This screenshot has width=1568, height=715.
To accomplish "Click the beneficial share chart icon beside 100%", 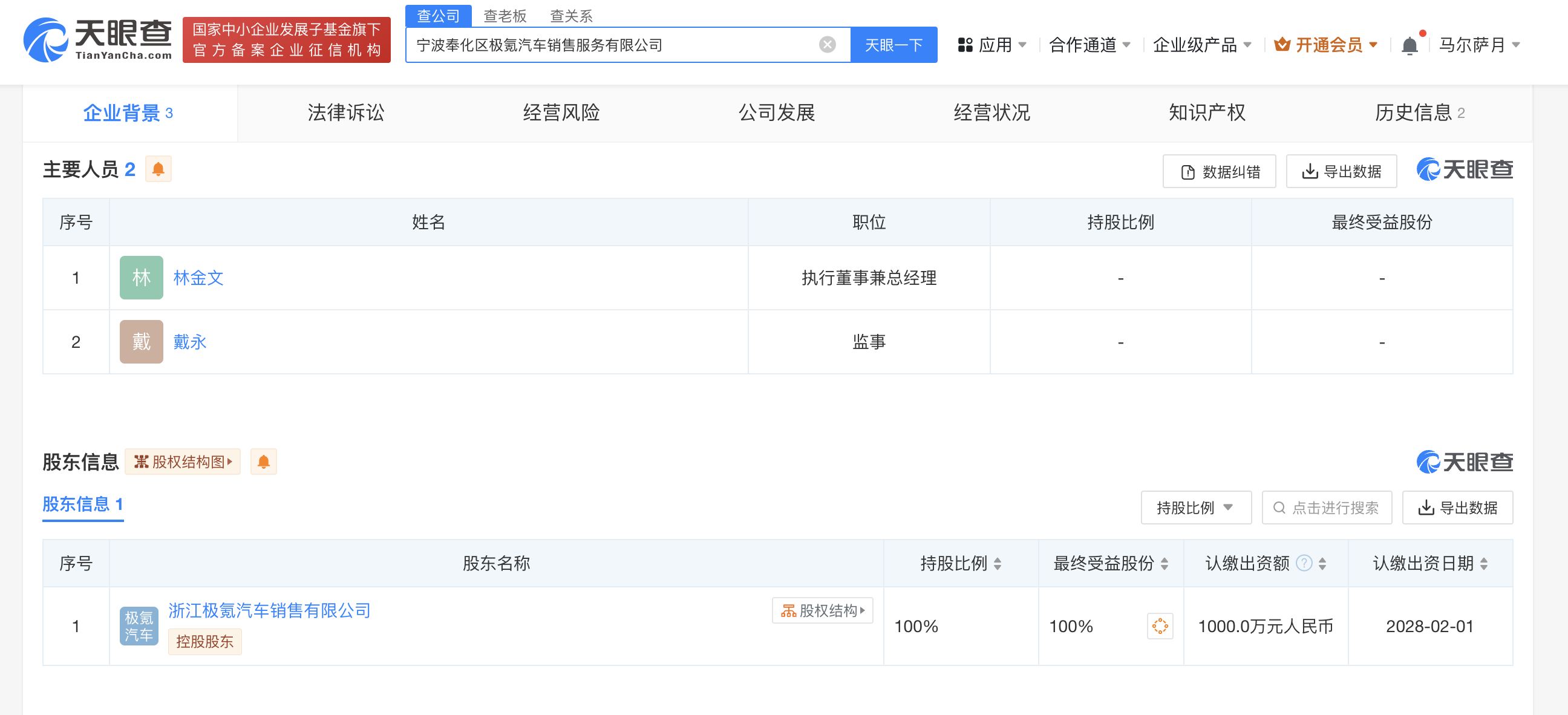I will click(x=1160, y=625).
